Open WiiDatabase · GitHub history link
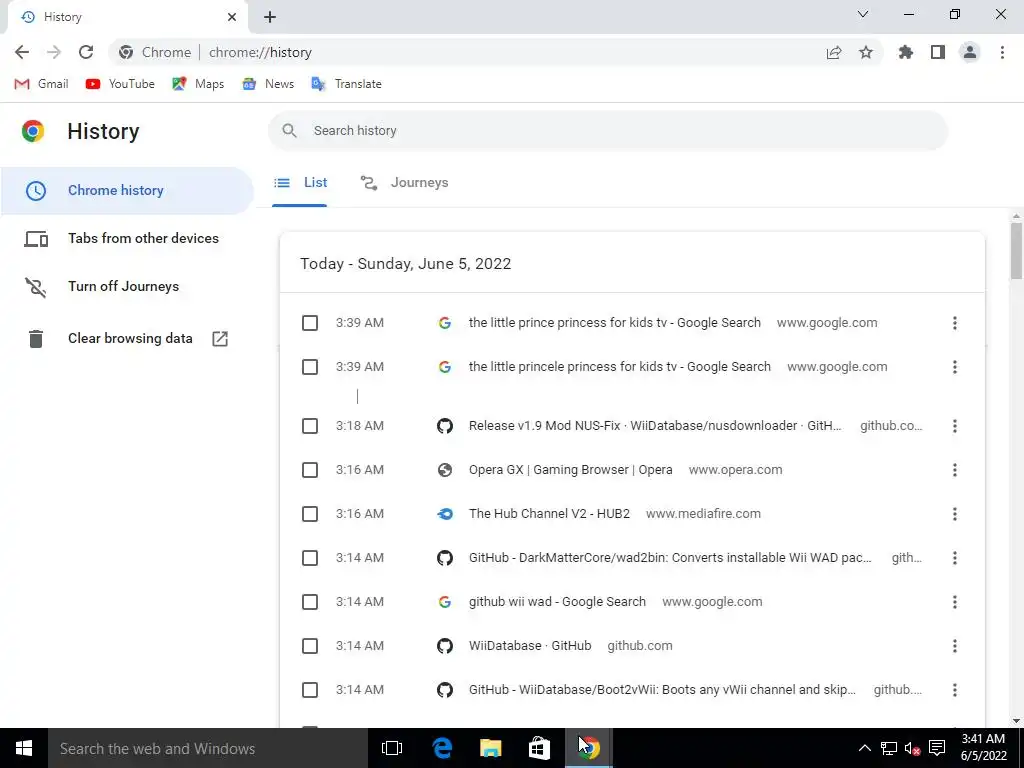This screenshot has height=768, width=1024. point(530,646)
